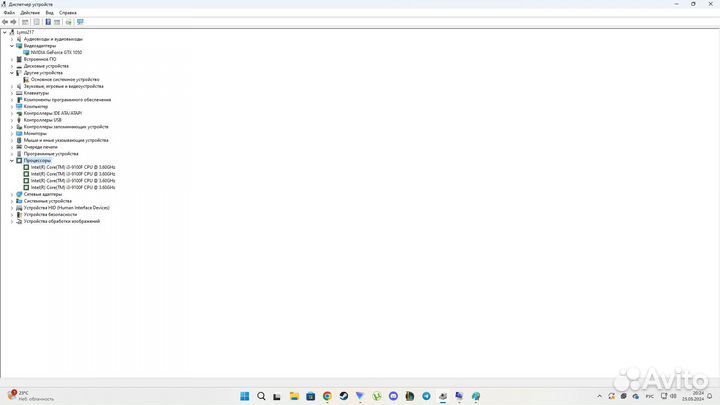Show hidden tray icons chevron

[600, 396]
